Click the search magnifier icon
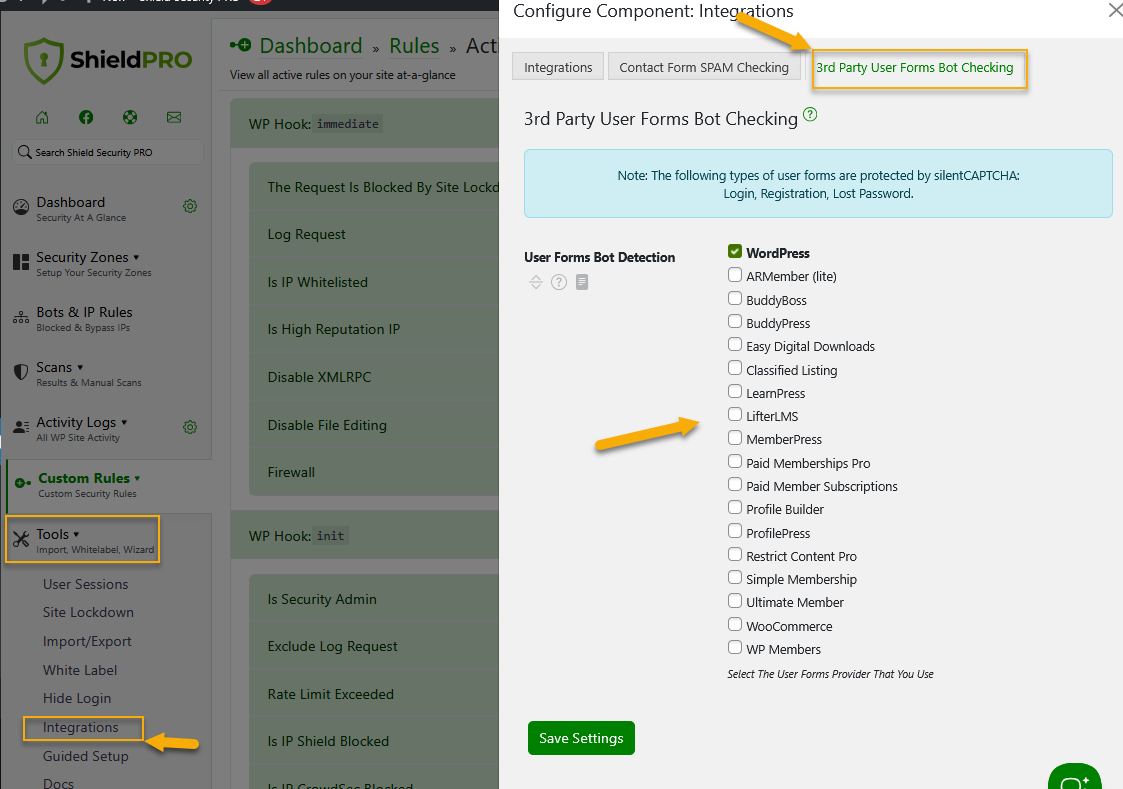The height and width of the screenshot is (789, 1123). click(24, 152)
